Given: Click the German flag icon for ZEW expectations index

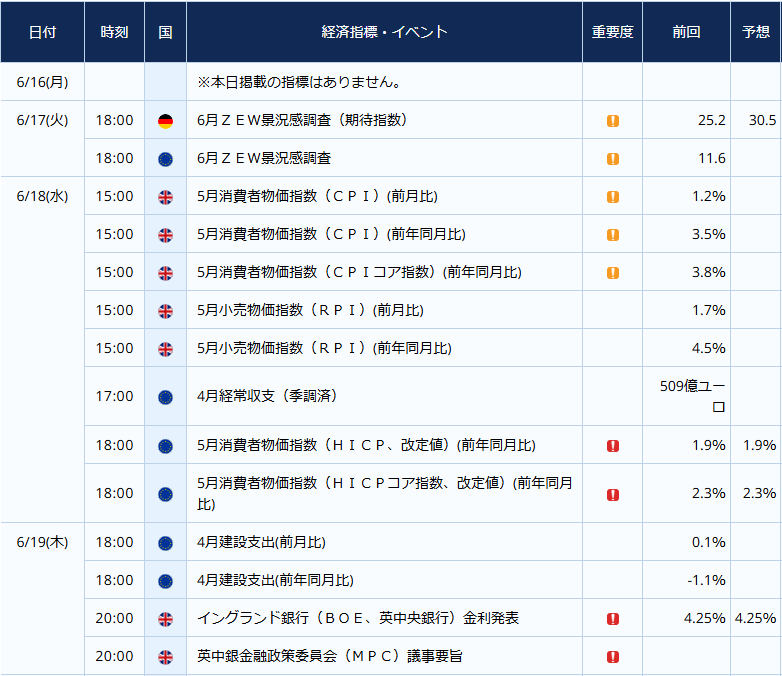Looking at the screenshot, I should pos(165,121).
